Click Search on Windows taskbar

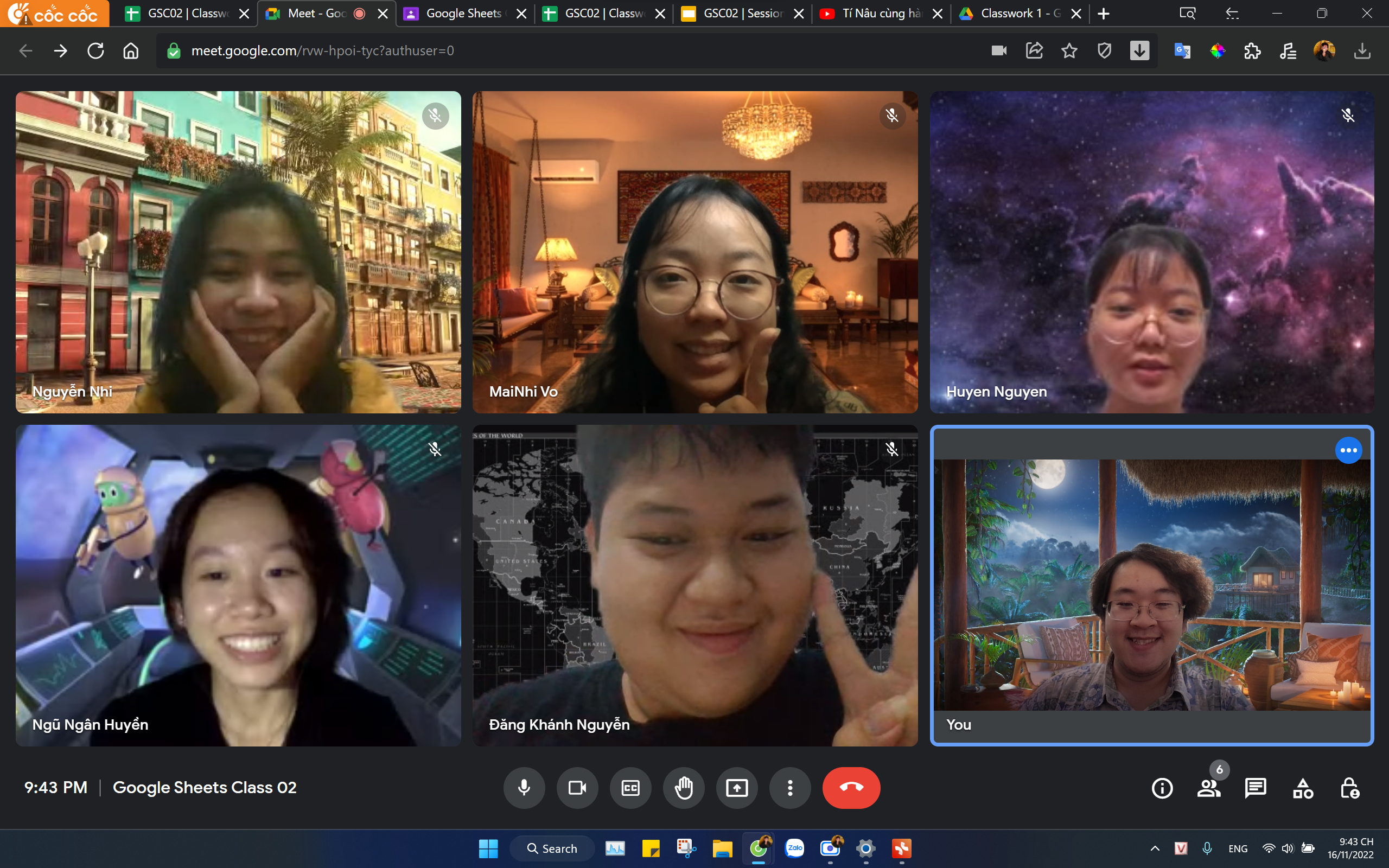point(552,848)
